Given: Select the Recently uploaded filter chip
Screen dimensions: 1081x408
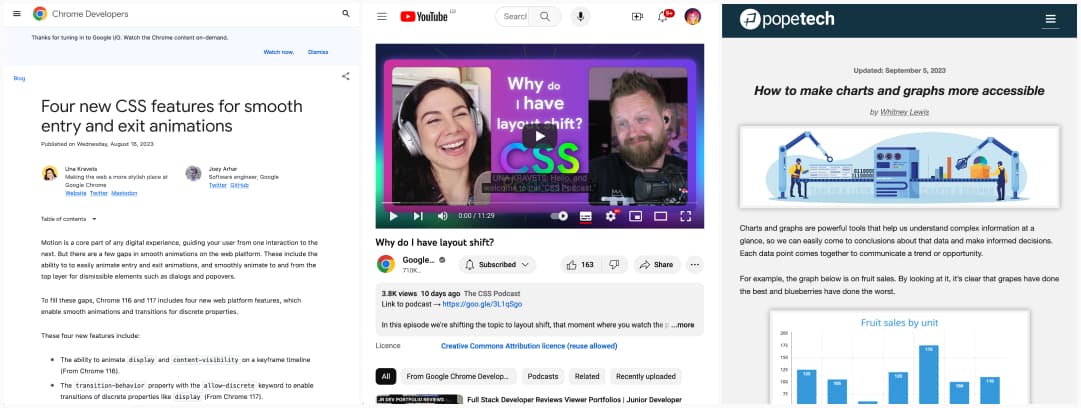Looking at the screenshot, I should pos(643,376).
